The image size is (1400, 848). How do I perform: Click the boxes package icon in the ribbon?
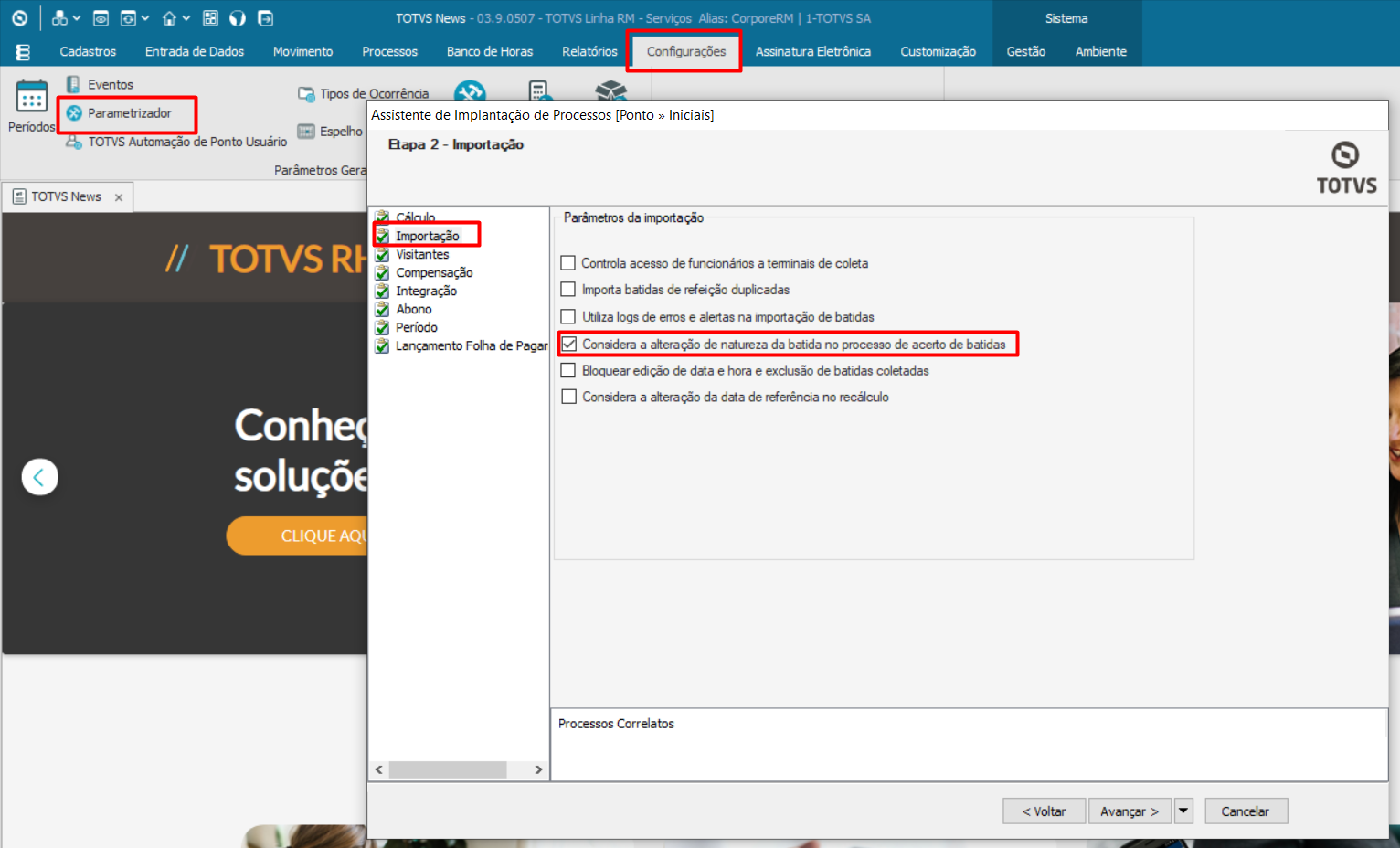tap(610, 90)
